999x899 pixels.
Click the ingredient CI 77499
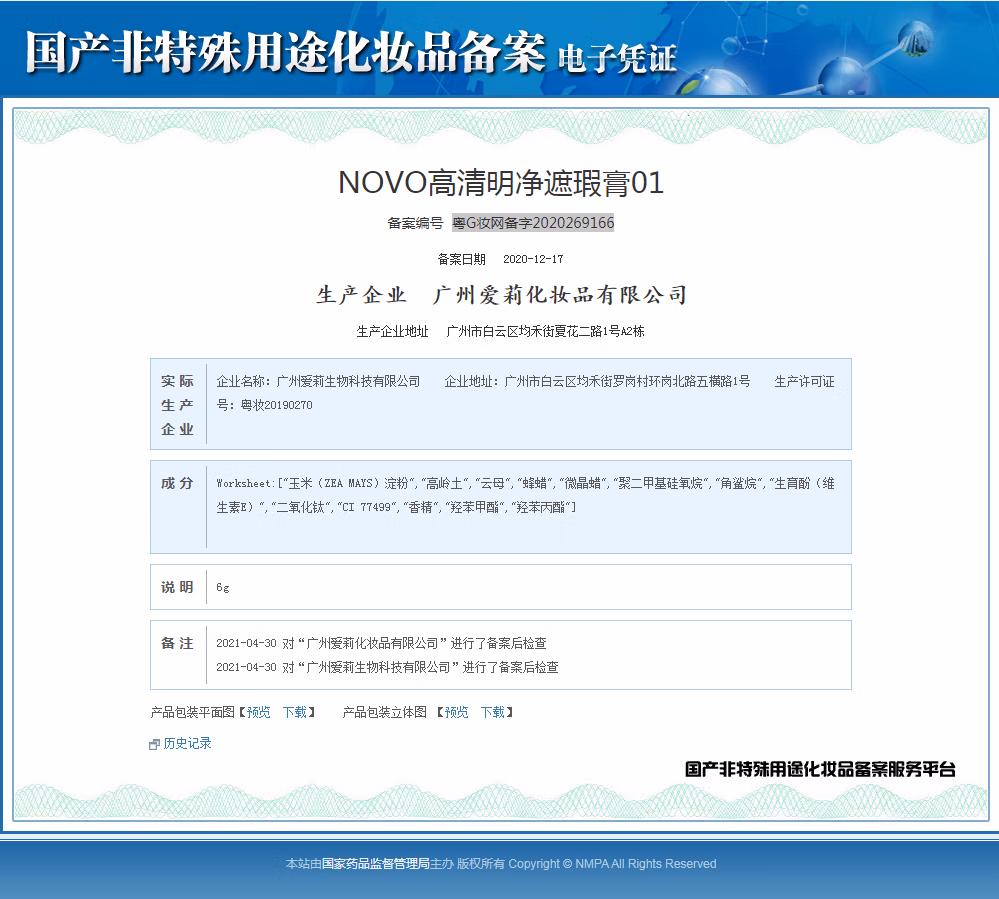pos(366,508)
